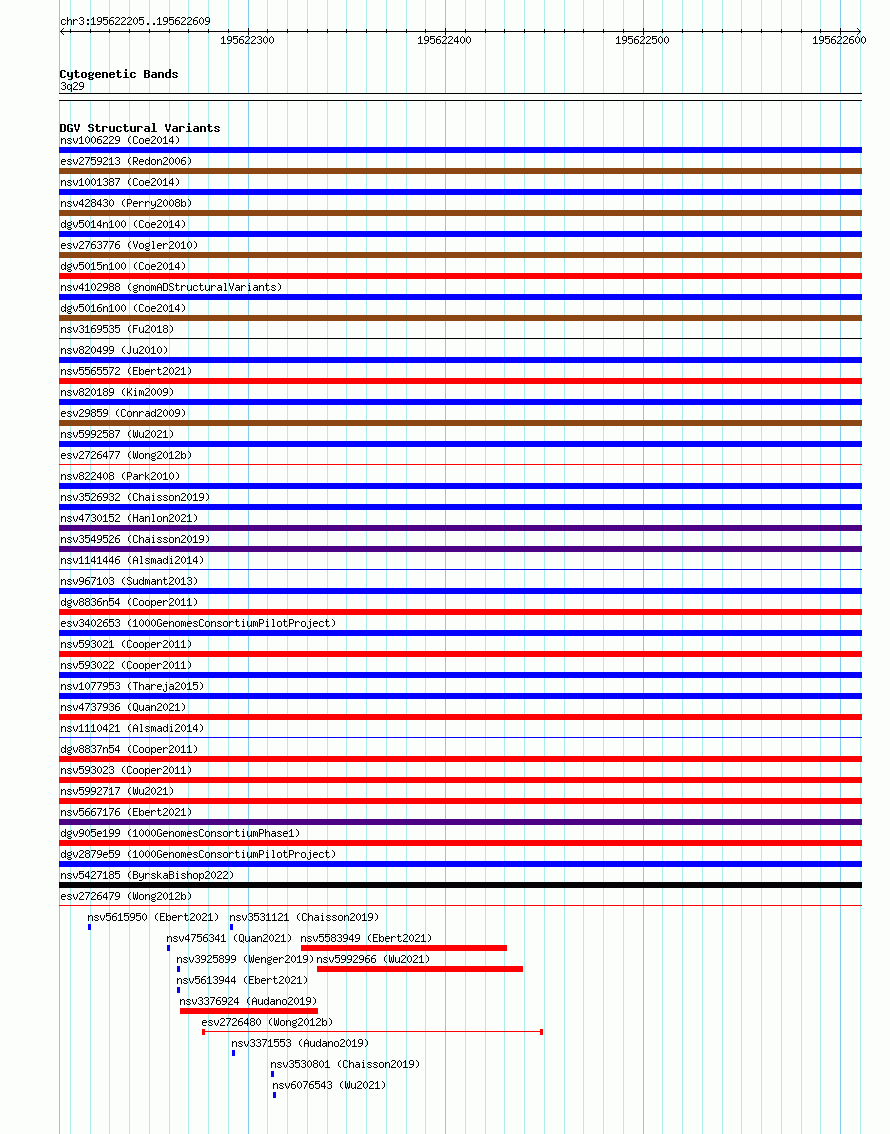Click the Cytogenetic Bands track title
The height and width of the screenshot is (1134, 890).
click(119, 74)
